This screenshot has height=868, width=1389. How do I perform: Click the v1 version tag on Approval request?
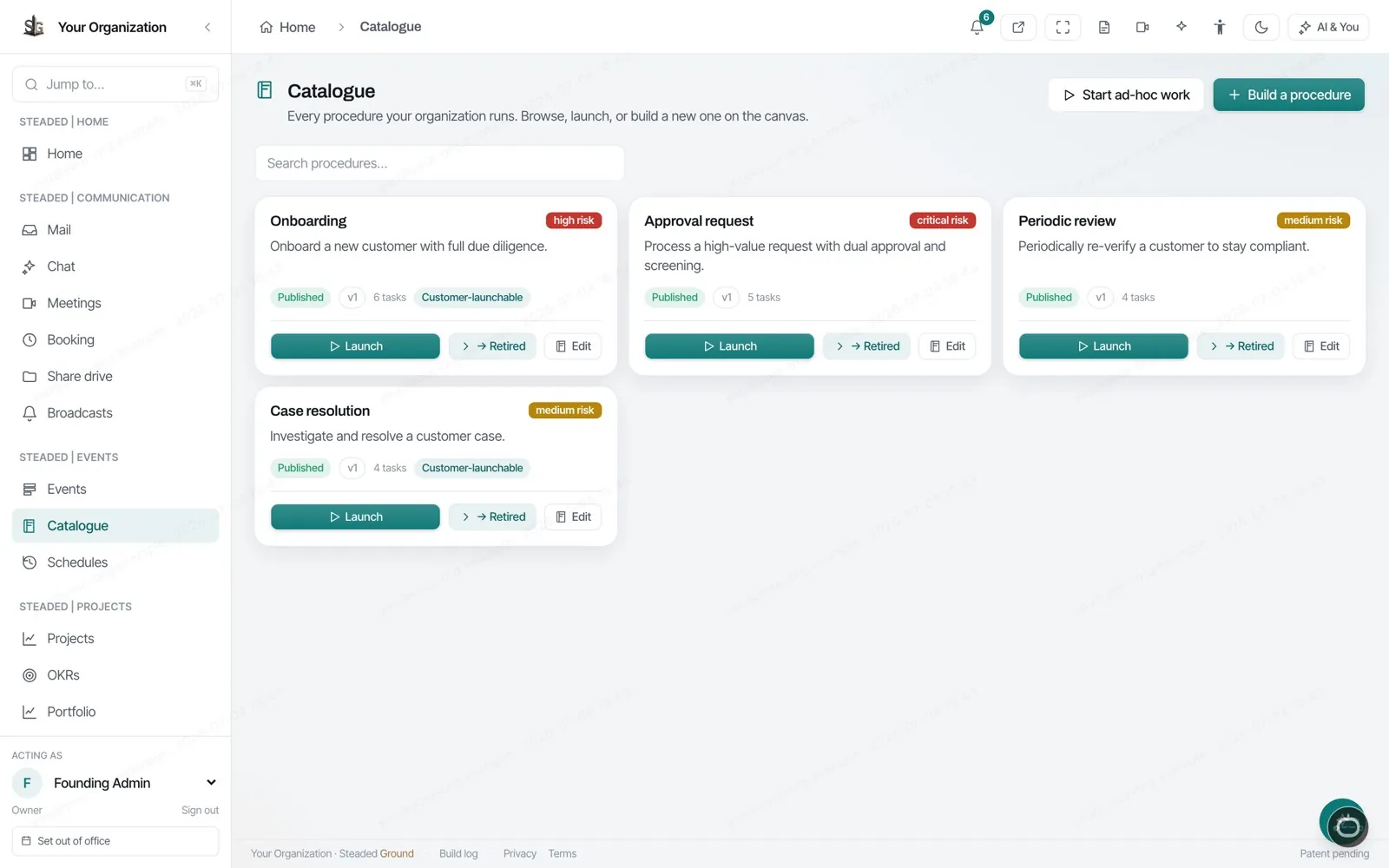(727, 298)
